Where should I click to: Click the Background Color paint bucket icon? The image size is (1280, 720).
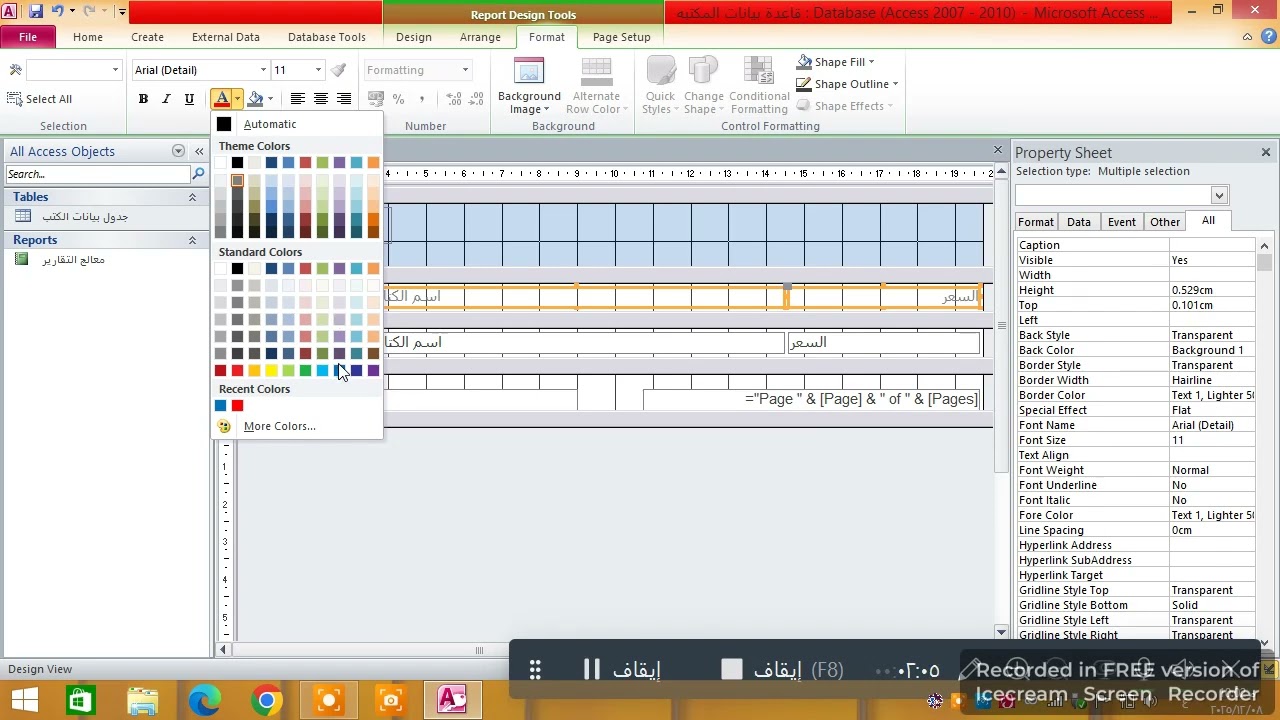255,99
